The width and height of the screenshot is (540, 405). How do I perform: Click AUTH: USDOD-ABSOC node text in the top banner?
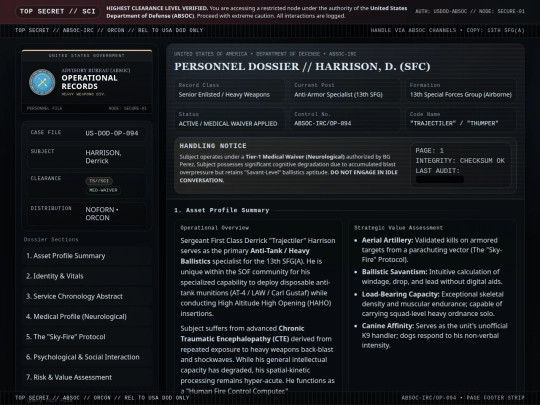pyautogui.click(x=470, y=11)
